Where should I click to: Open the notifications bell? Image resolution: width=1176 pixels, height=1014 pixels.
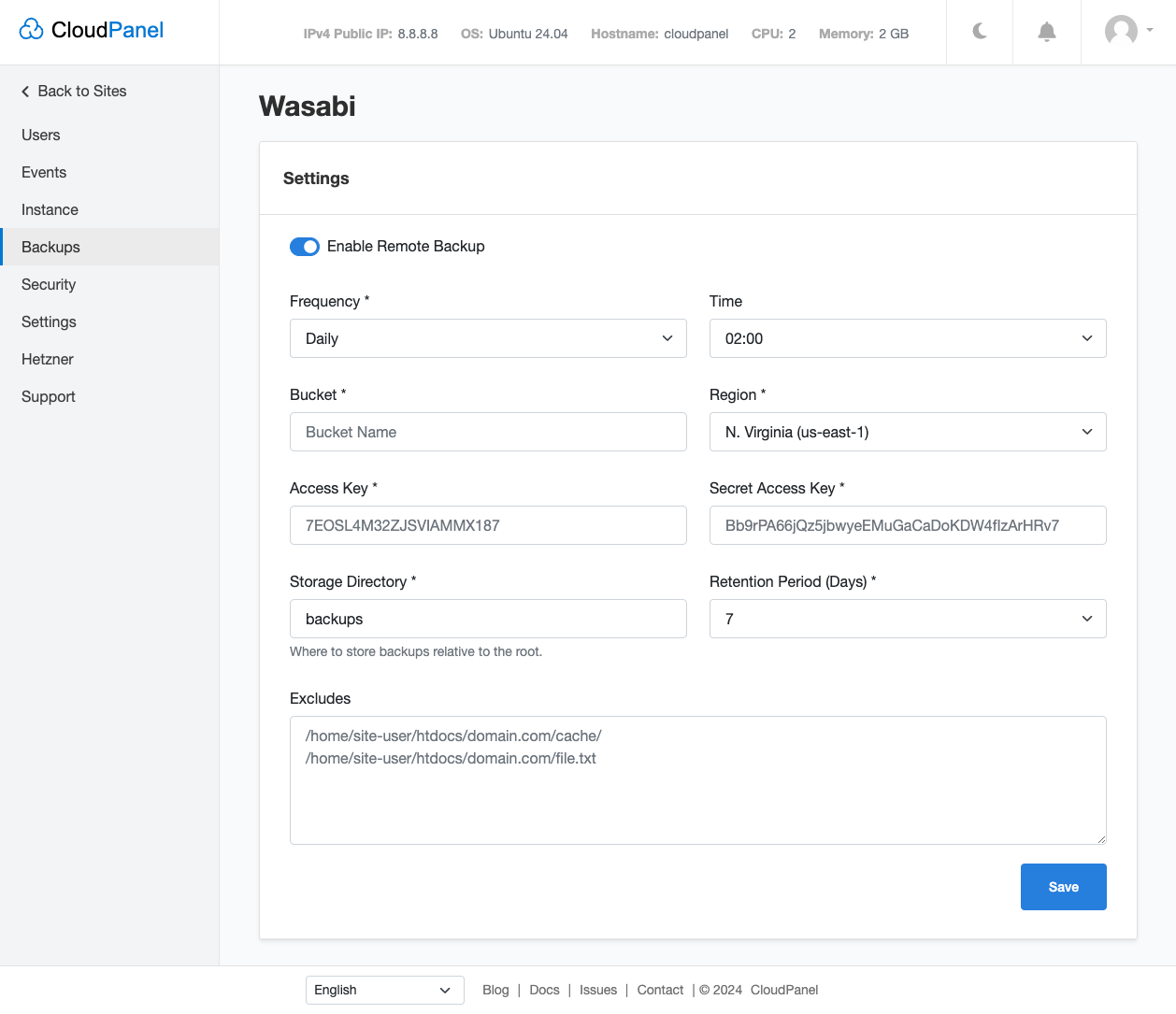pos(1047,32)
